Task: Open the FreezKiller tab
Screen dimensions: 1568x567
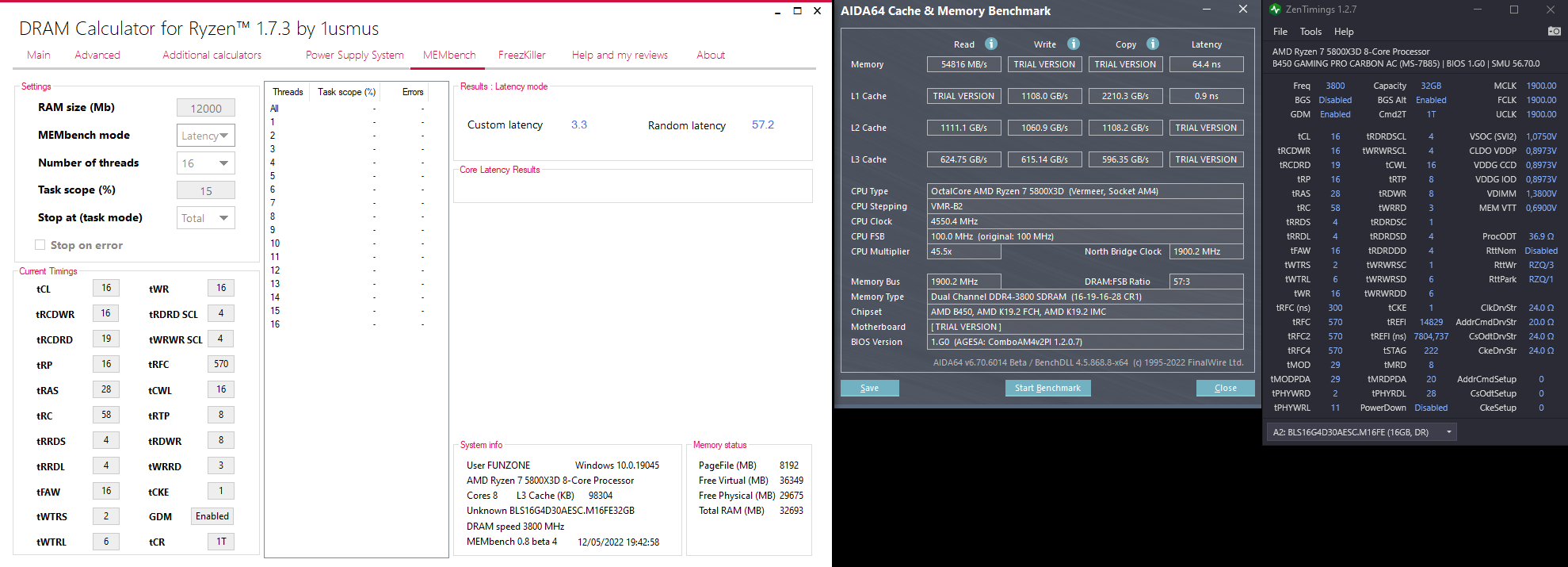Action: coord(522,55)
